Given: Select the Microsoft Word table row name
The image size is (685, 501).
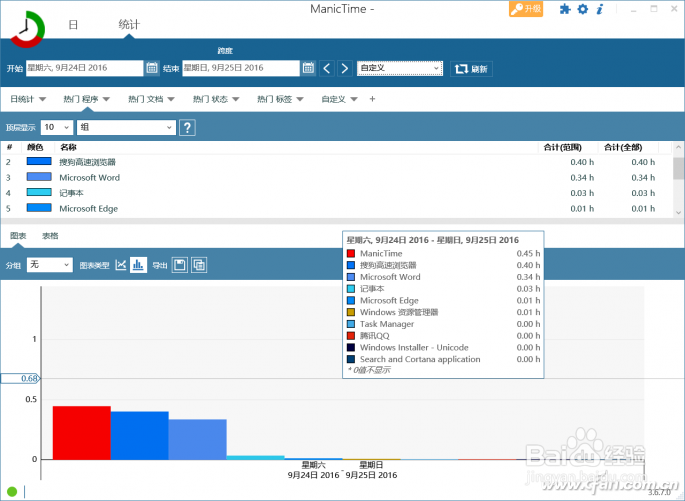Looking at the screenshot, I should (x=90, y=178).
